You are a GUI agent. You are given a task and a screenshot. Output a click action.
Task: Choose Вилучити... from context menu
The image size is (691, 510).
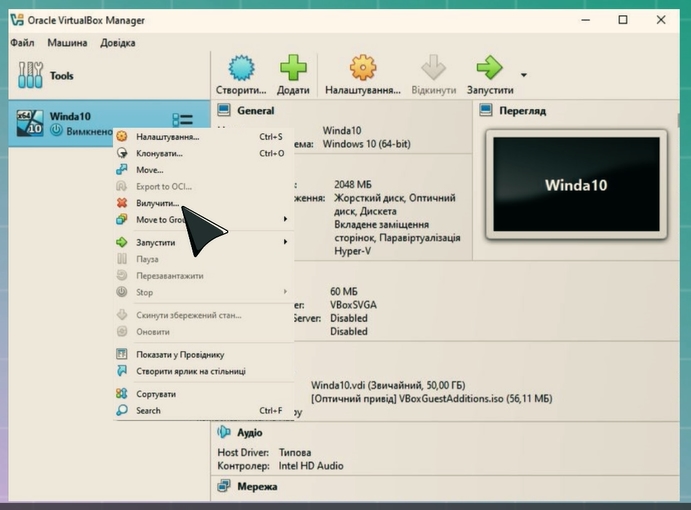203,203
